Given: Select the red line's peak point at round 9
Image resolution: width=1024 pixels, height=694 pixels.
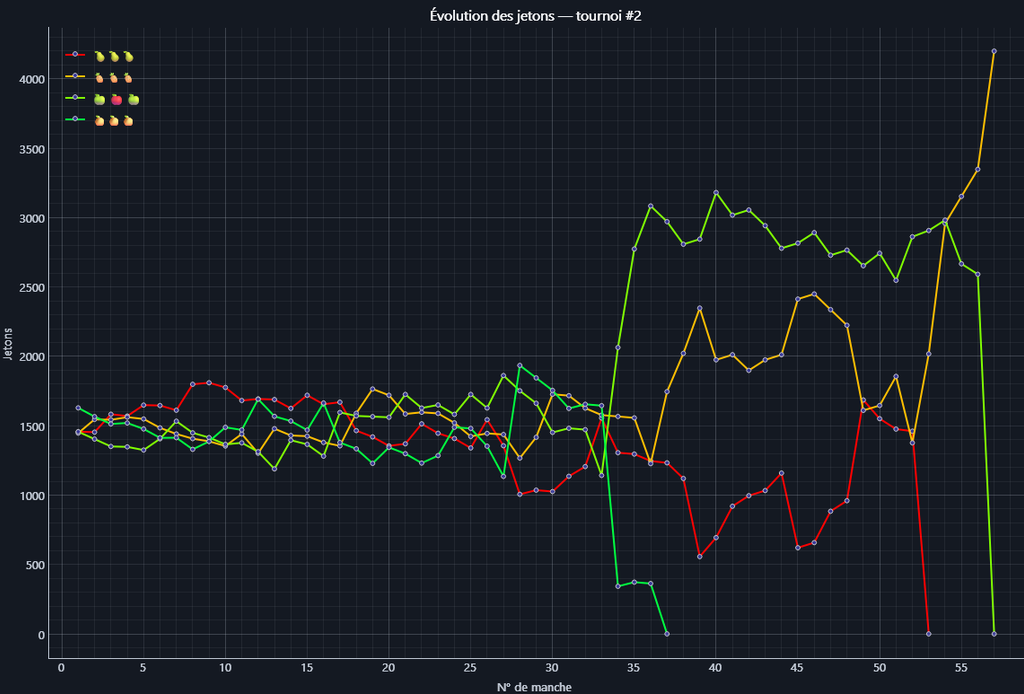Looking at the screenshot, I should point(209,383).
